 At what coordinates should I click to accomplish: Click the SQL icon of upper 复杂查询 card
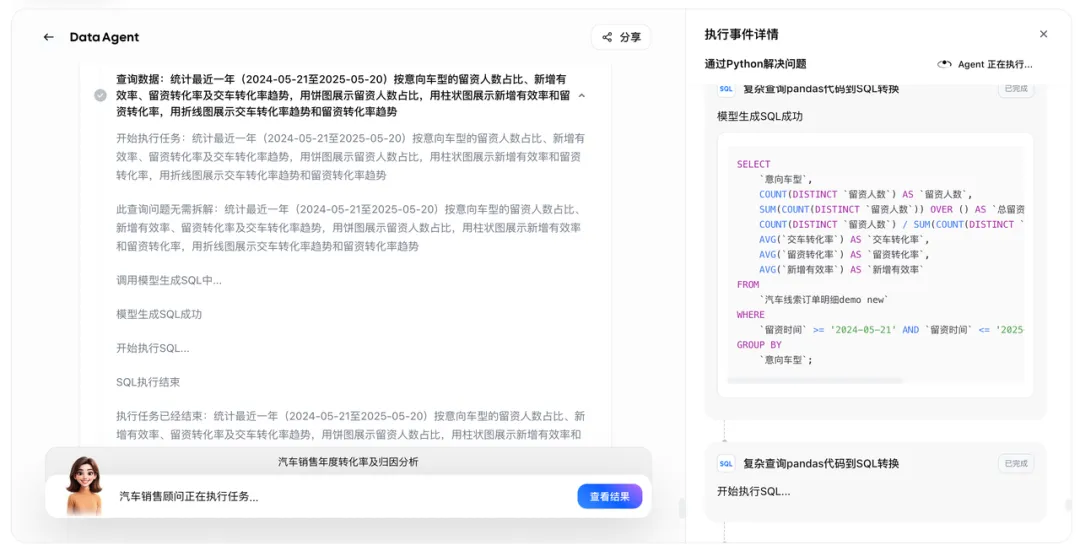[726, 89]
